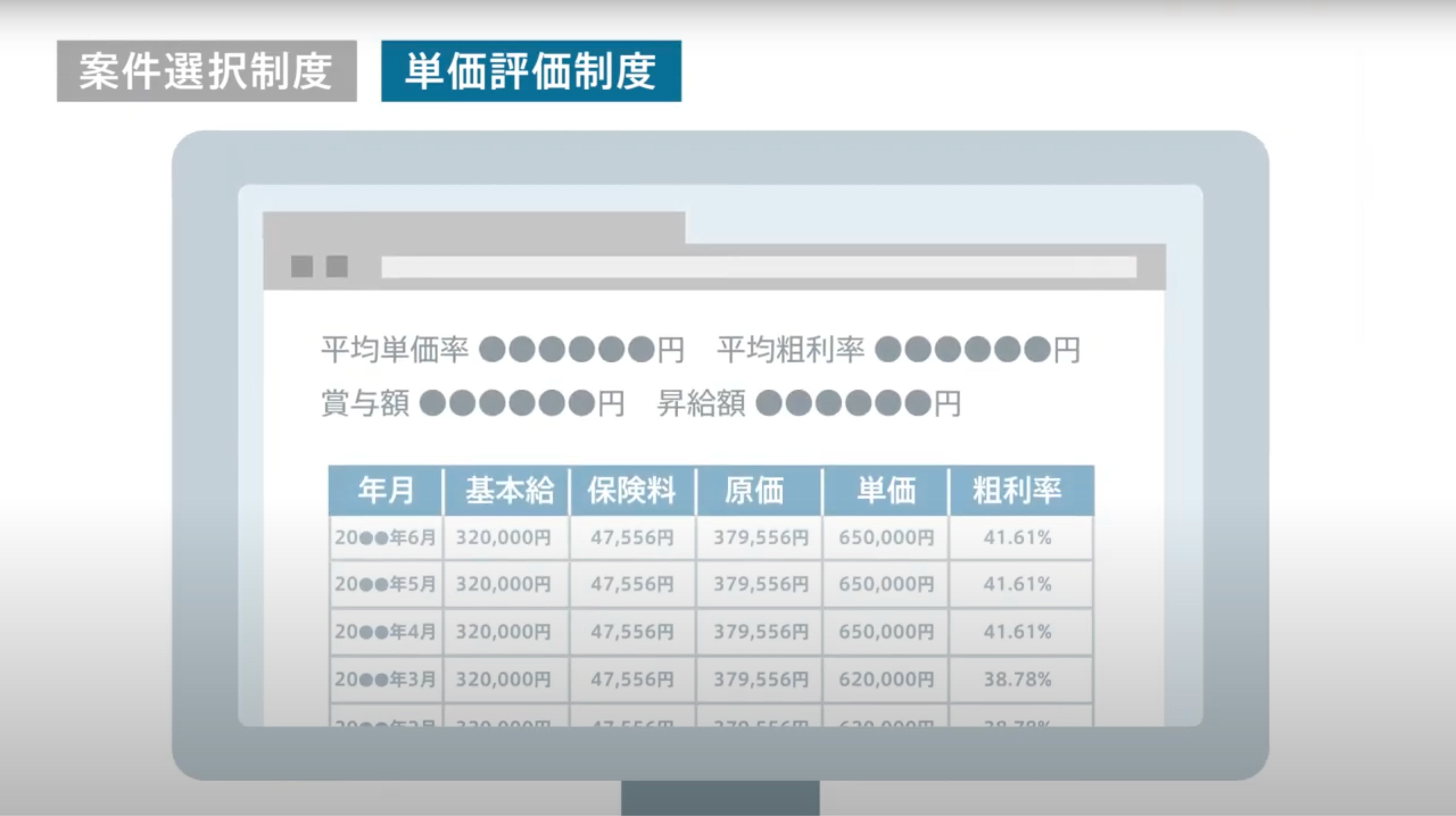Viewport: 1456px width, 816px height.
Task: Click 620,000円 unit price in 3月 row
Action: click(x=886, y=679)
